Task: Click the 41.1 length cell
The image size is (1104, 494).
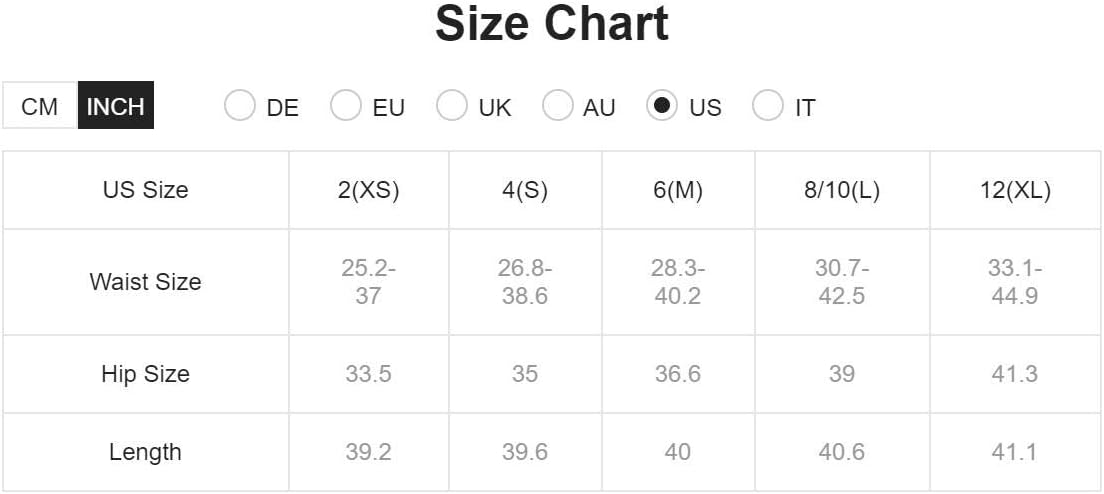Action: (1015, 452)
